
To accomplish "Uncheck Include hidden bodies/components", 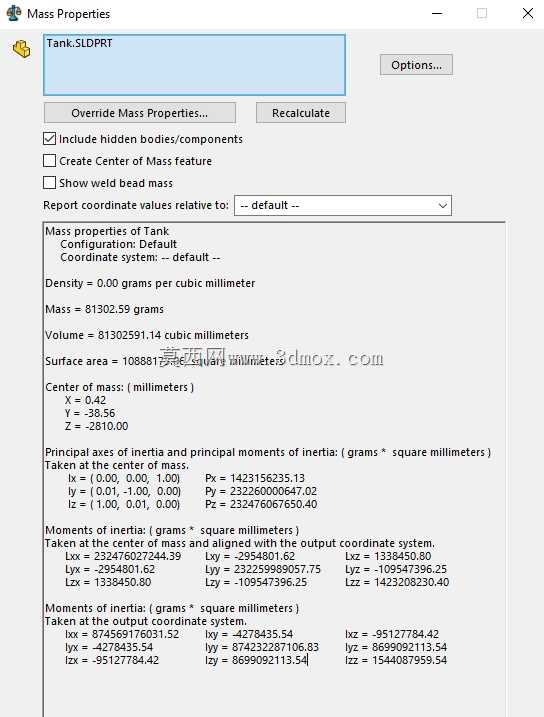I will 49,139.
